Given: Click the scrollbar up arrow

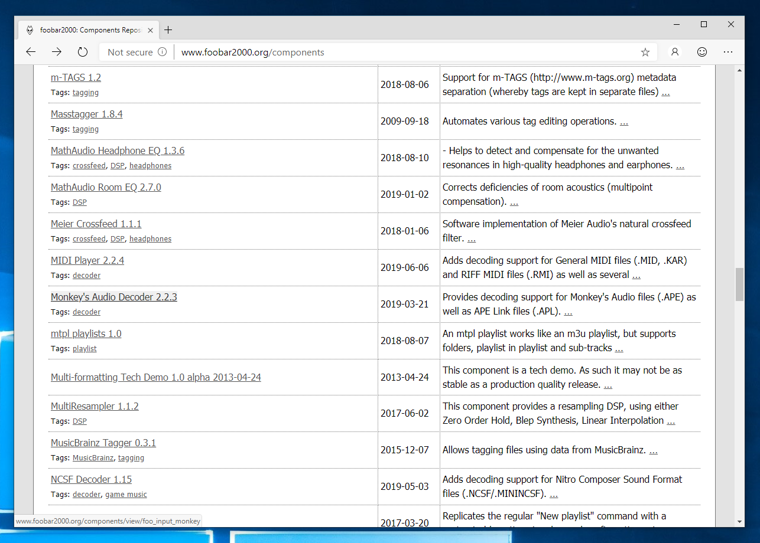Looking at the screenshot, I should [x=739, y=71].
